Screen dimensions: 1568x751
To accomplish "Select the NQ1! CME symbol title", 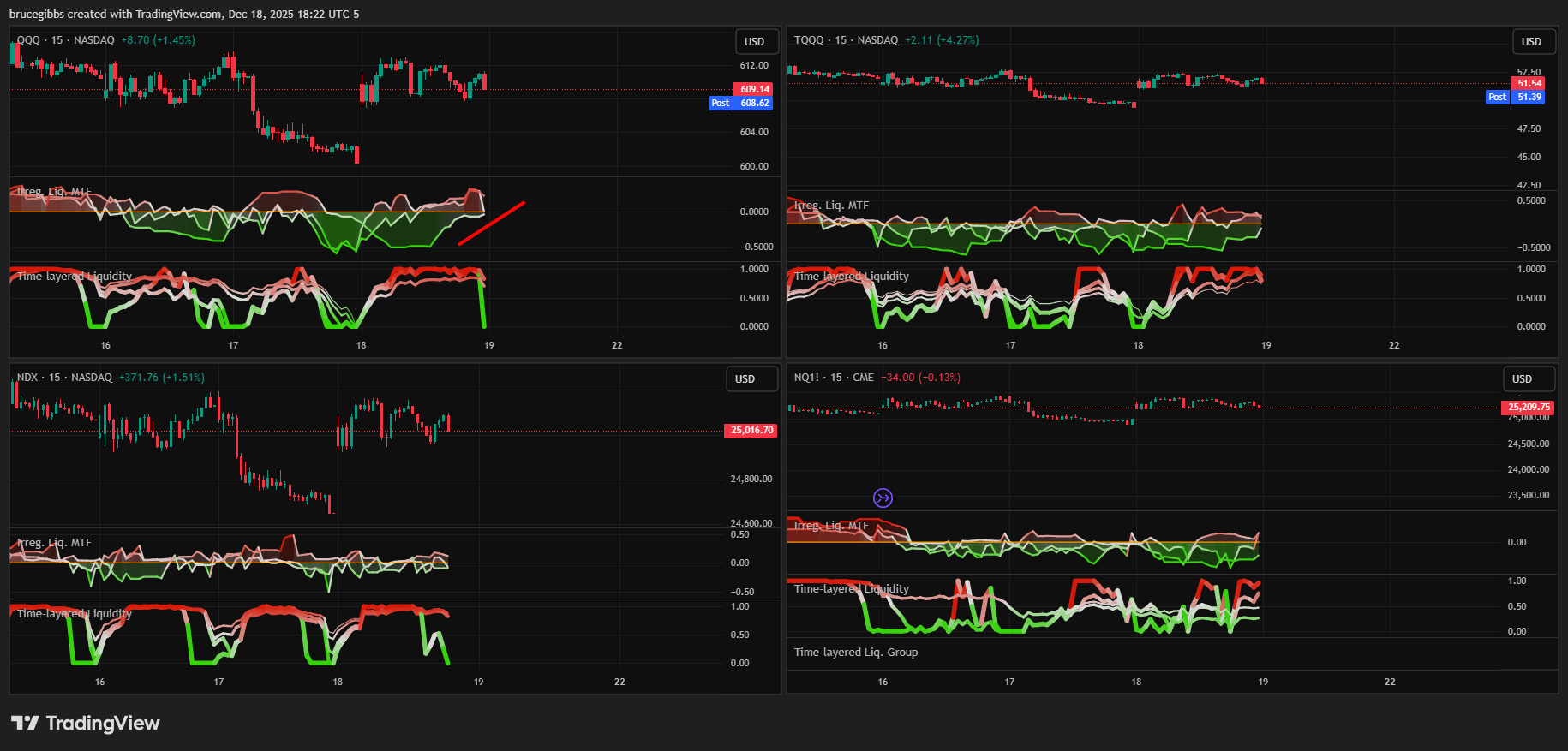I will coord(834,378).
